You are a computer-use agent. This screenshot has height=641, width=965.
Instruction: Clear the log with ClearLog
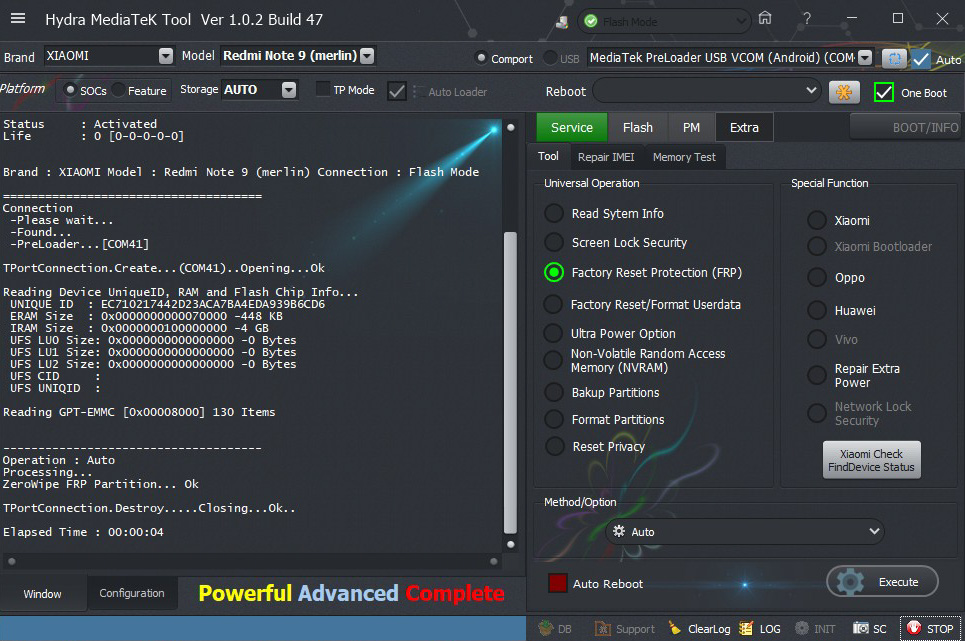coord(699,629)
